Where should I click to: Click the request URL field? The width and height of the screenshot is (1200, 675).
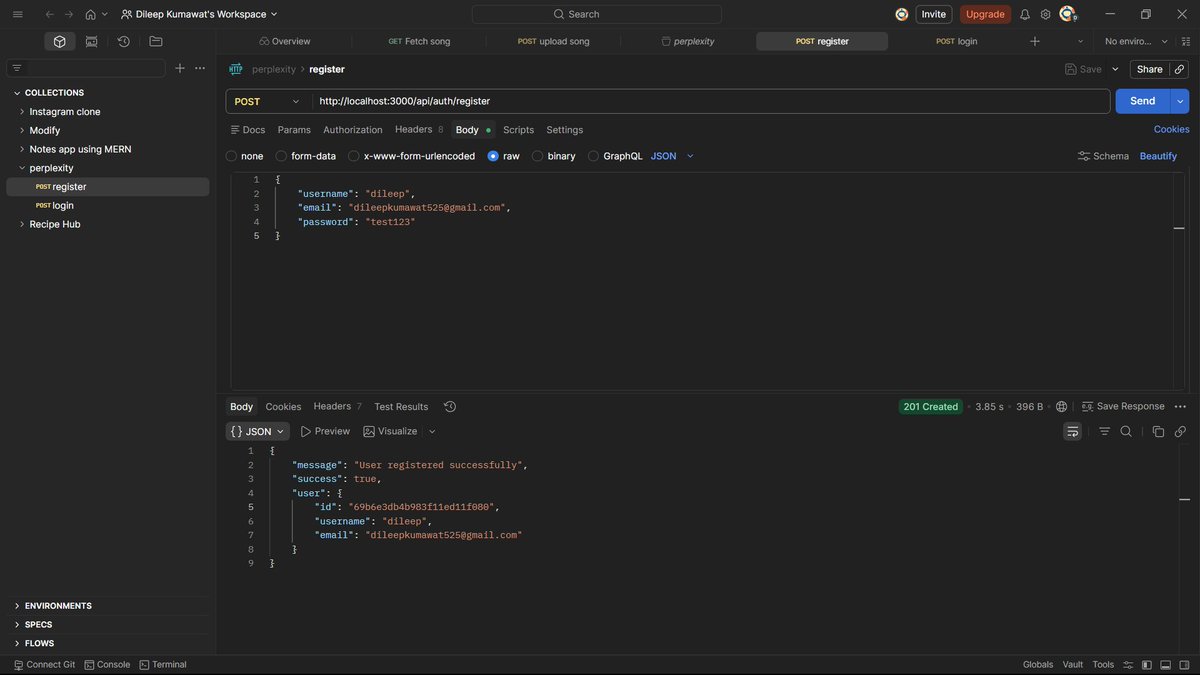(x=711, y=101)
